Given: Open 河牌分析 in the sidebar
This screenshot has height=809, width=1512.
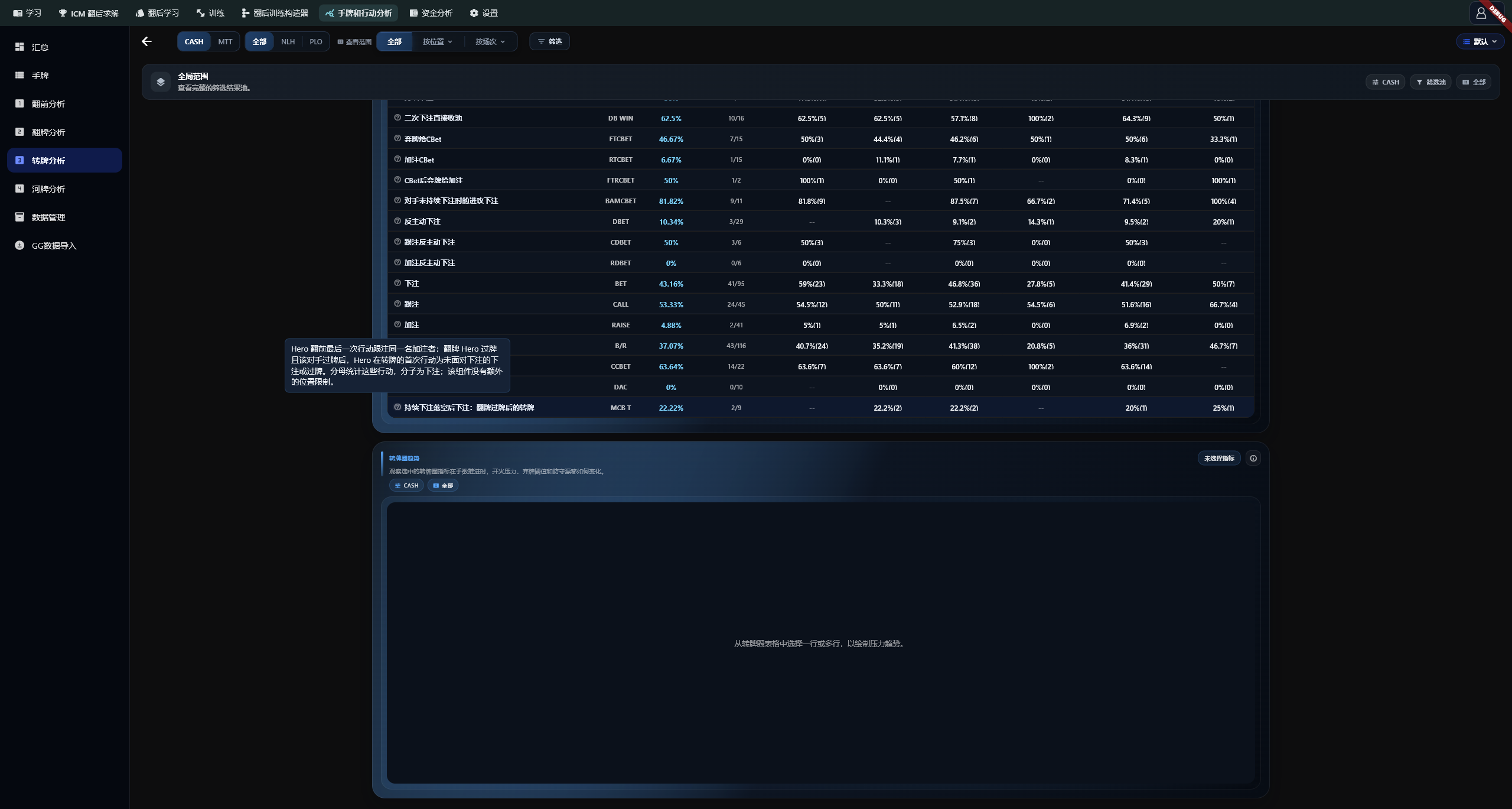Looking at the screenshot, I should (64, 189).
